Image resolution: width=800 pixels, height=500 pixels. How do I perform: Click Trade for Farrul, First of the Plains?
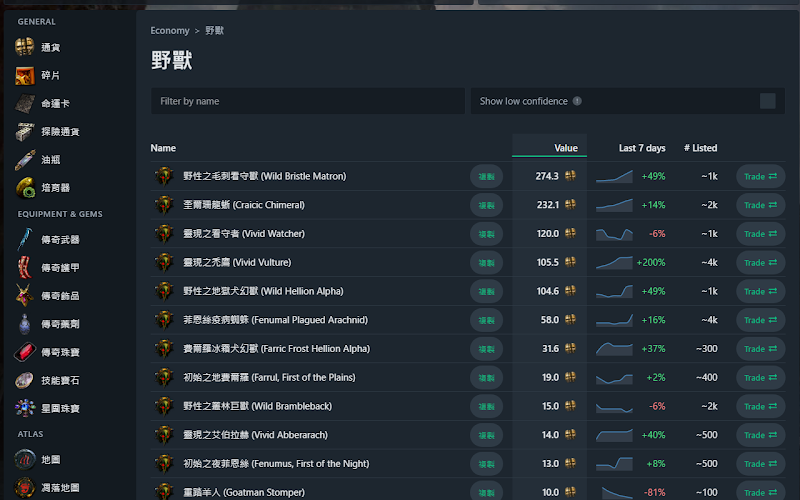[x=760, y=377]
